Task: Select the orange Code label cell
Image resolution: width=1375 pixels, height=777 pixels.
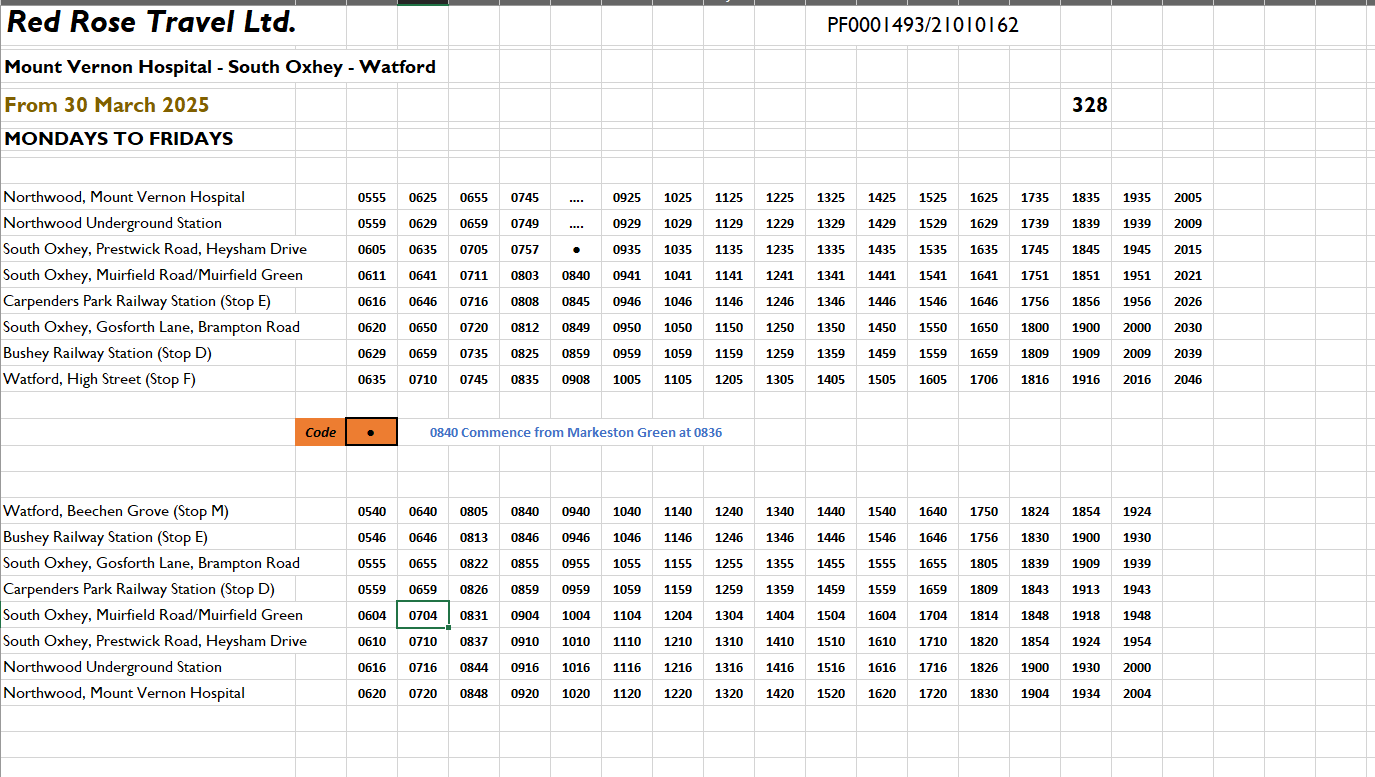Action: coord(321,432)
